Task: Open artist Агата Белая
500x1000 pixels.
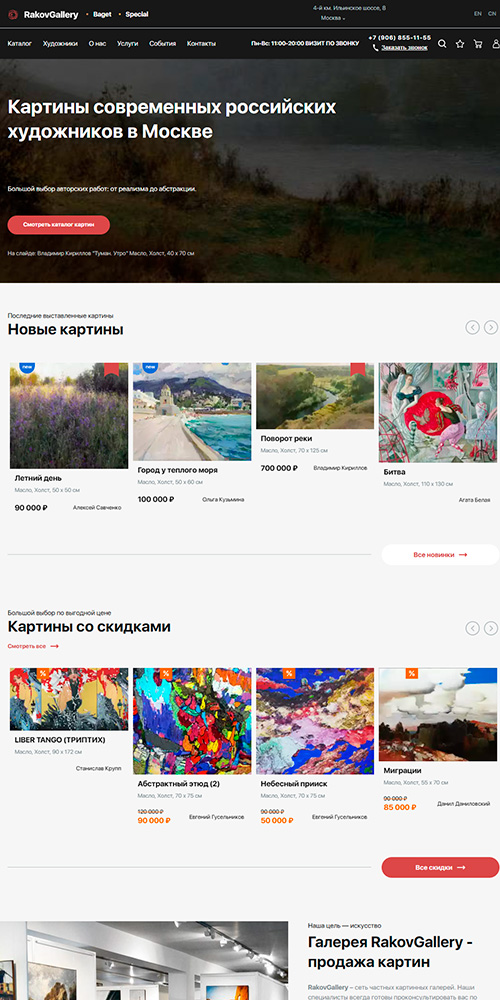Action: click(474, 500)
